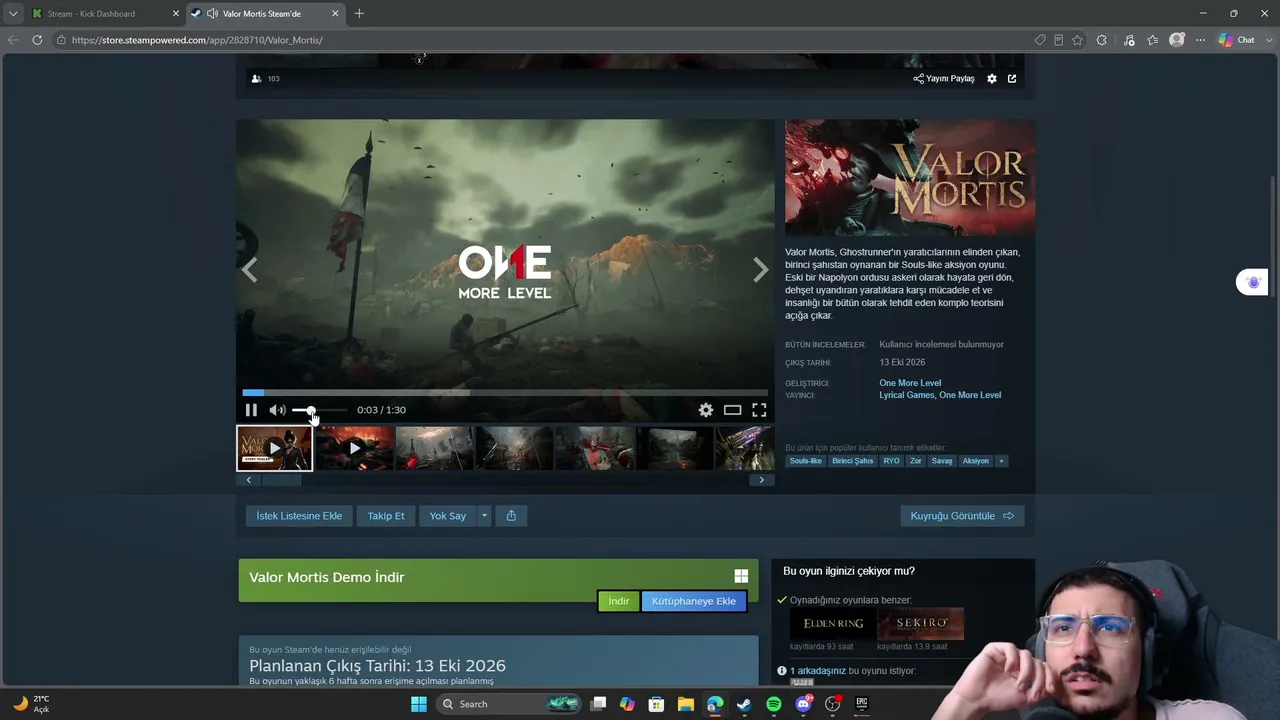Open the Savaş tag
The width and height of the screenshot is (1280, 720).
[942, 461]
